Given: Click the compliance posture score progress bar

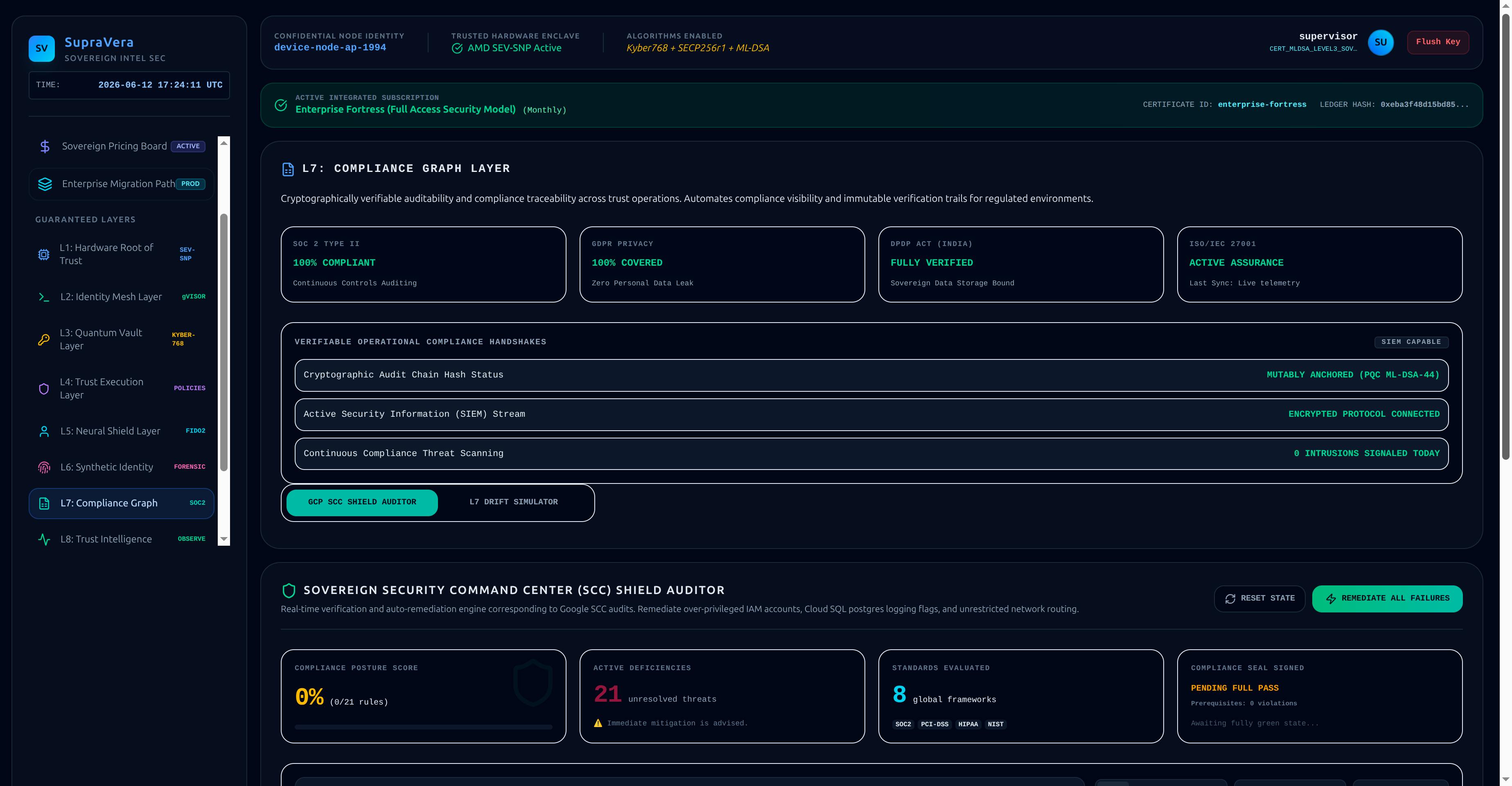Looking at the screenshot, I should [423, 727].
